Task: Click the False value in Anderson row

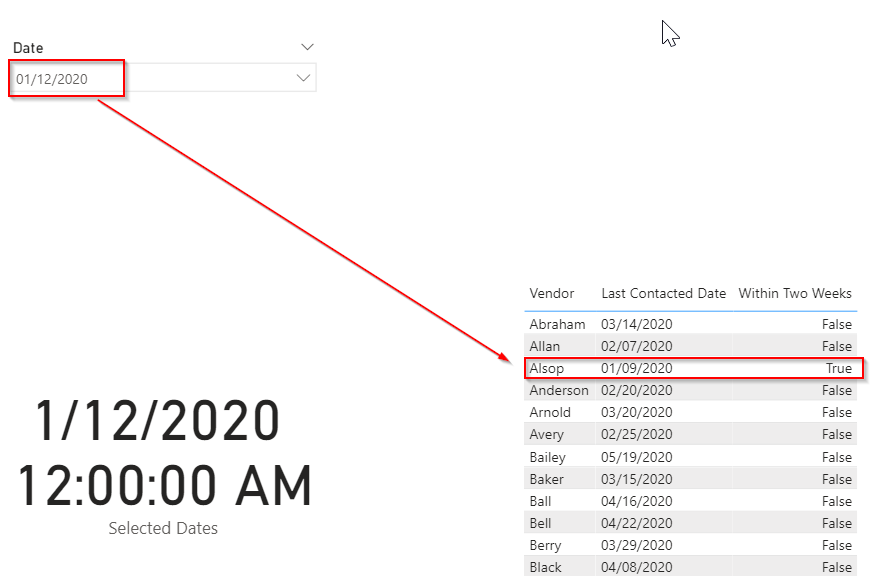Action: click(x=837, y=391)
